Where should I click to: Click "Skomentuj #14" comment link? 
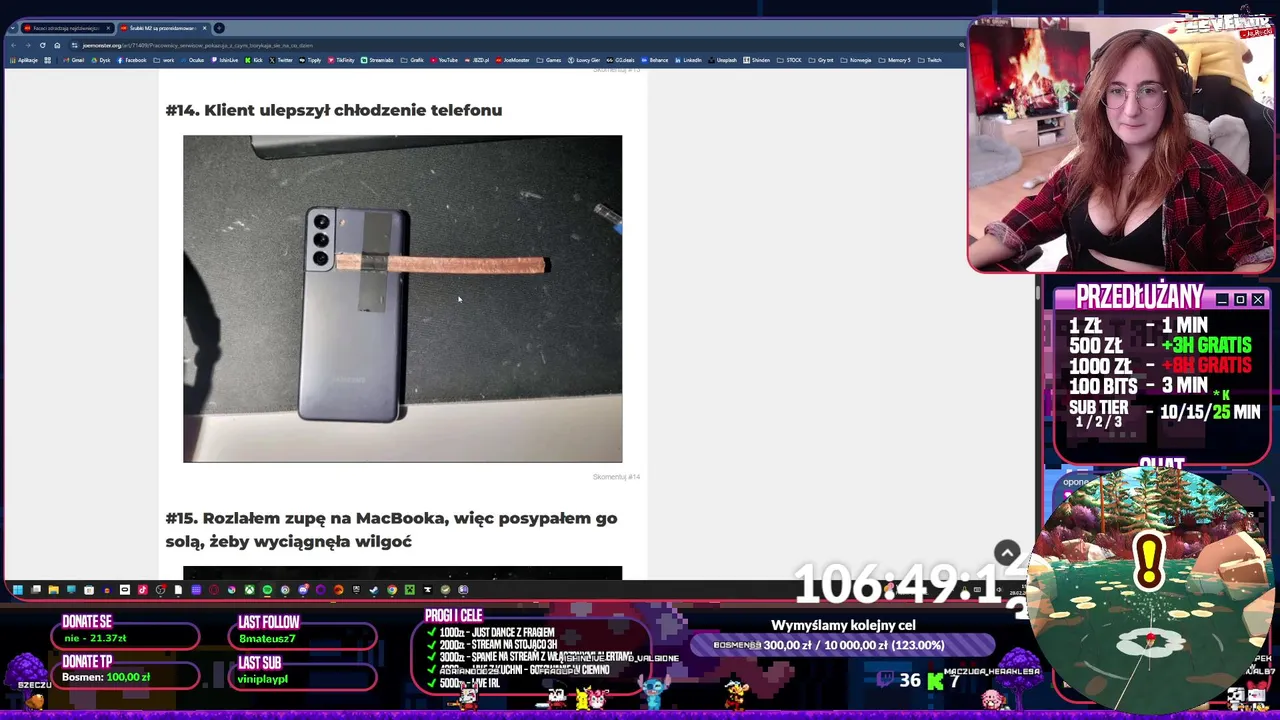point(616,477)
